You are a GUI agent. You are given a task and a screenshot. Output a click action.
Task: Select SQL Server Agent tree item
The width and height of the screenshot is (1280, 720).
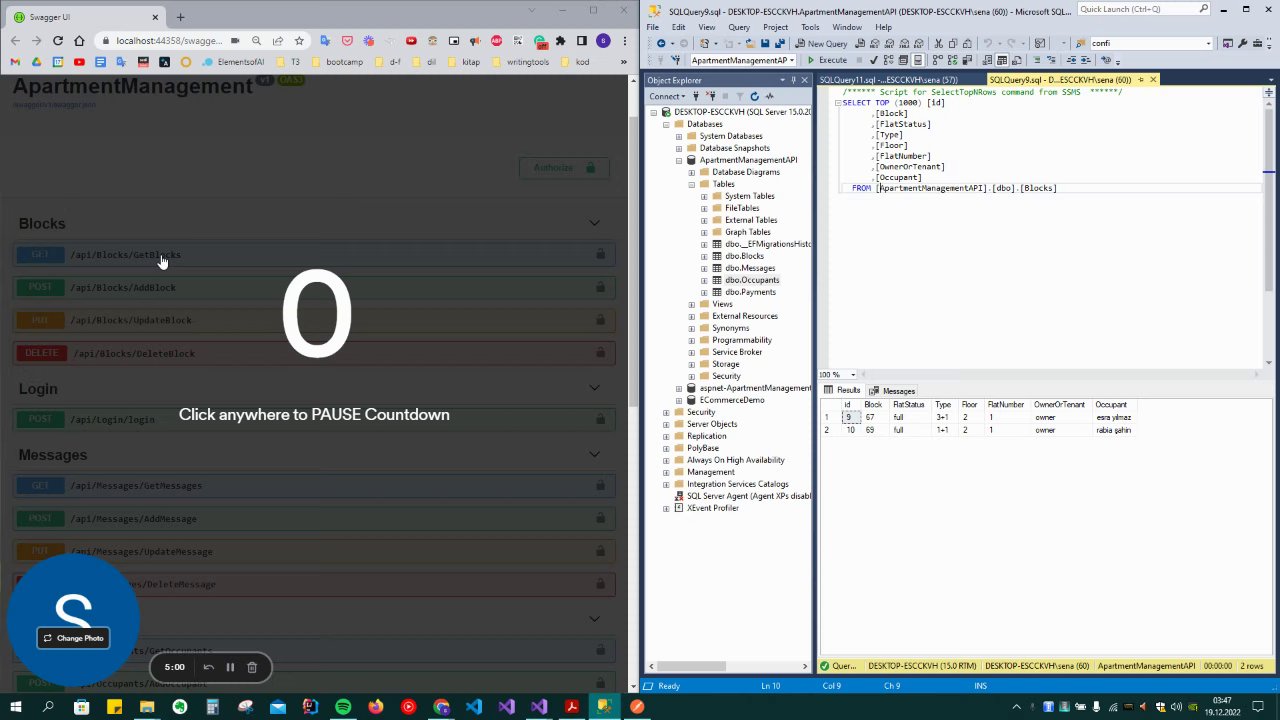pos(748,496)
